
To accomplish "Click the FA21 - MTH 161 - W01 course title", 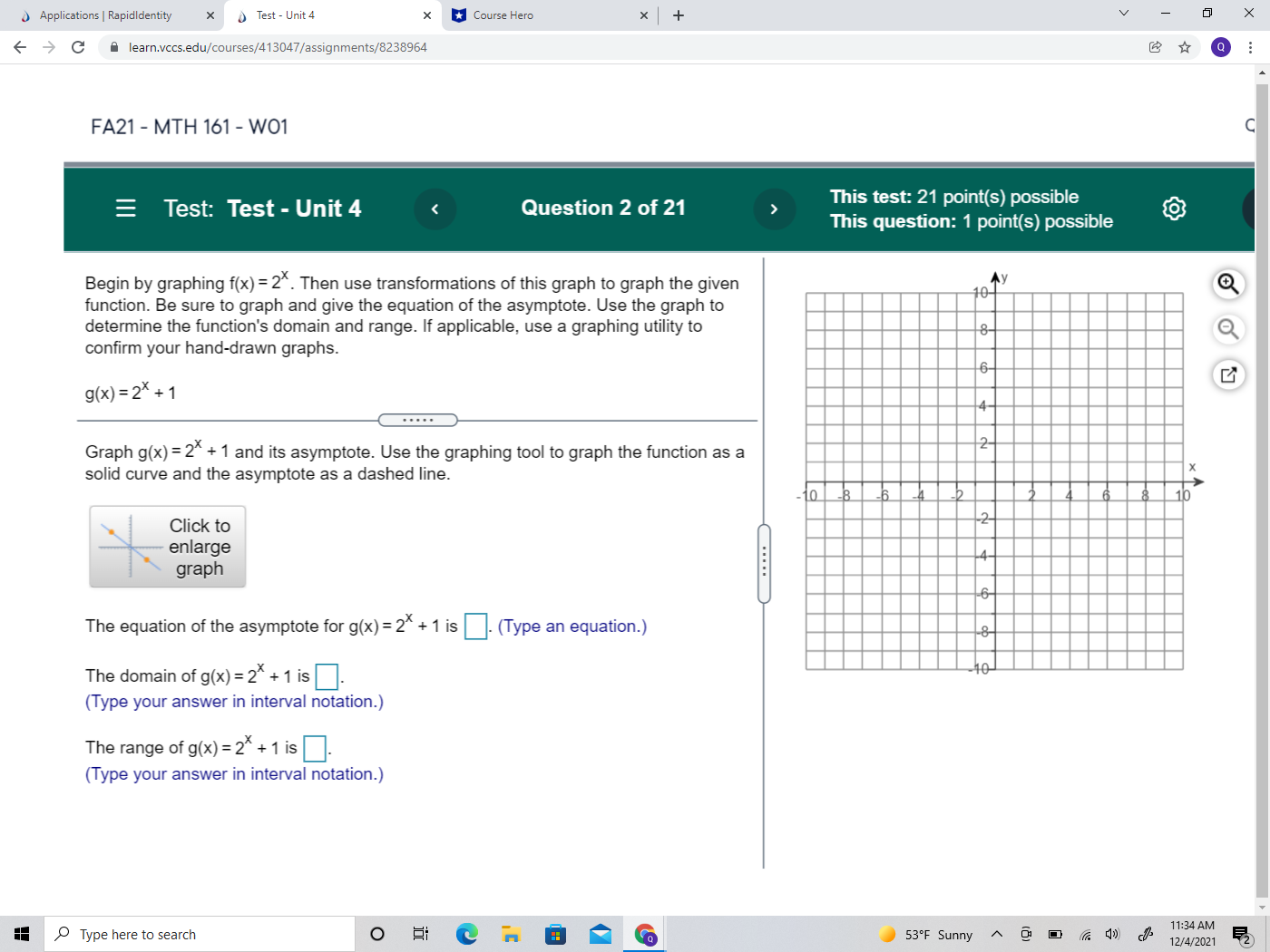I will pyautogui.click(x=190, y=127).
